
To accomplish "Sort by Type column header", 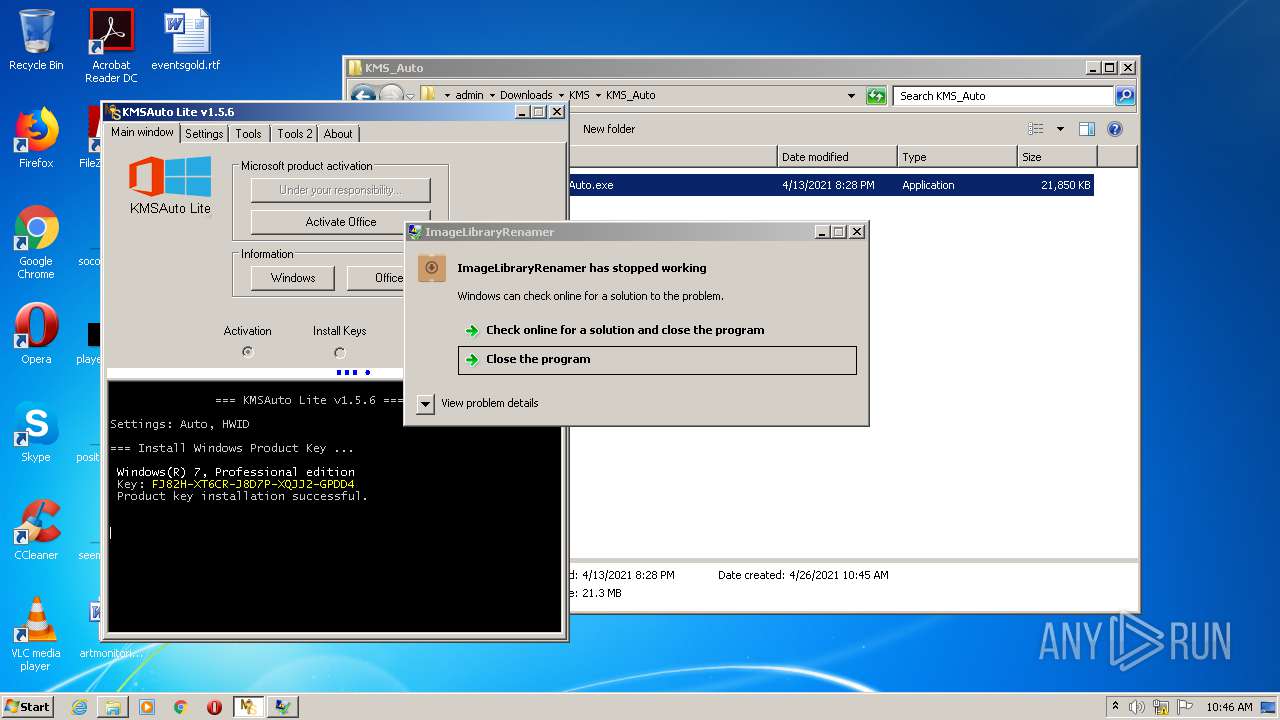I will coord(957,157).
